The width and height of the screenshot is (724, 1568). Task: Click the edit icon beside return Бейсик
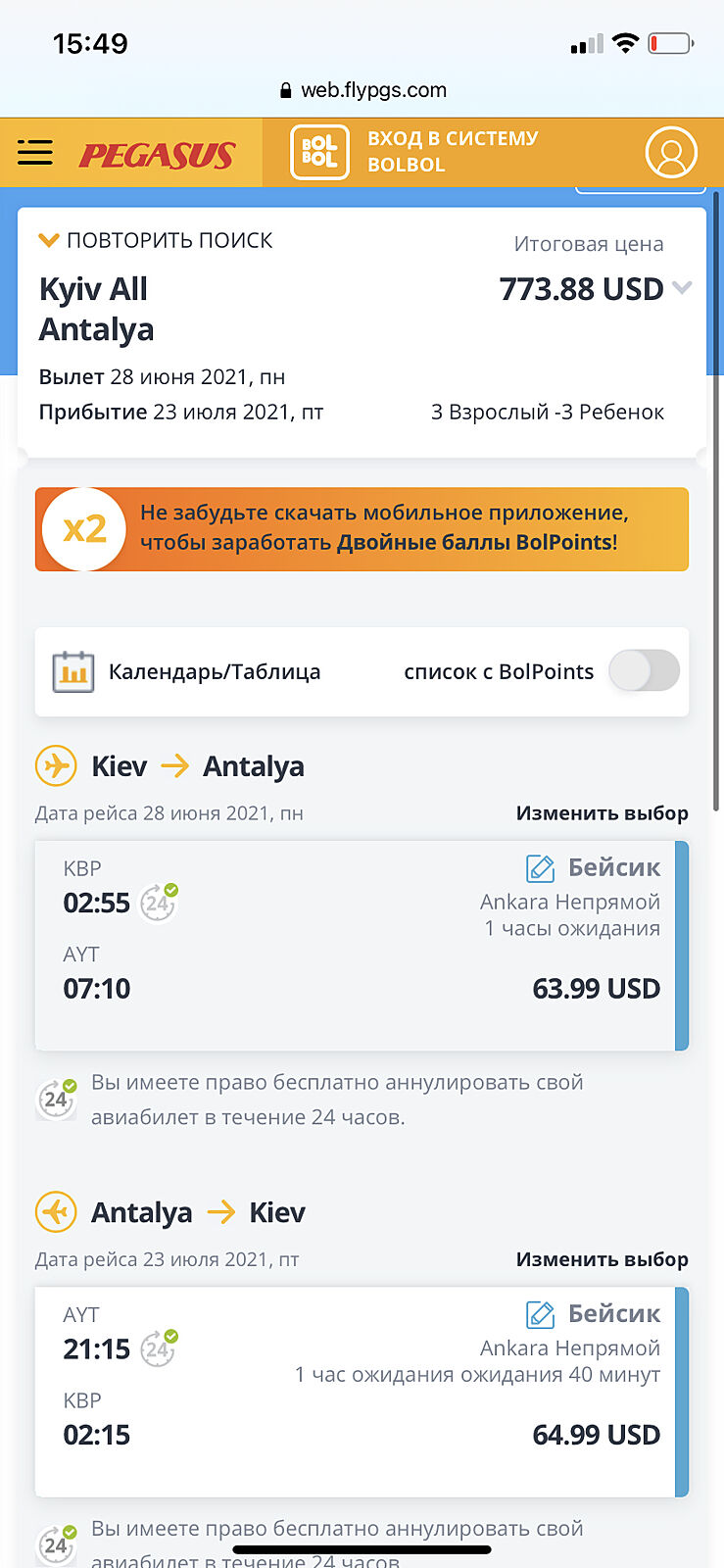(540, 1314)
